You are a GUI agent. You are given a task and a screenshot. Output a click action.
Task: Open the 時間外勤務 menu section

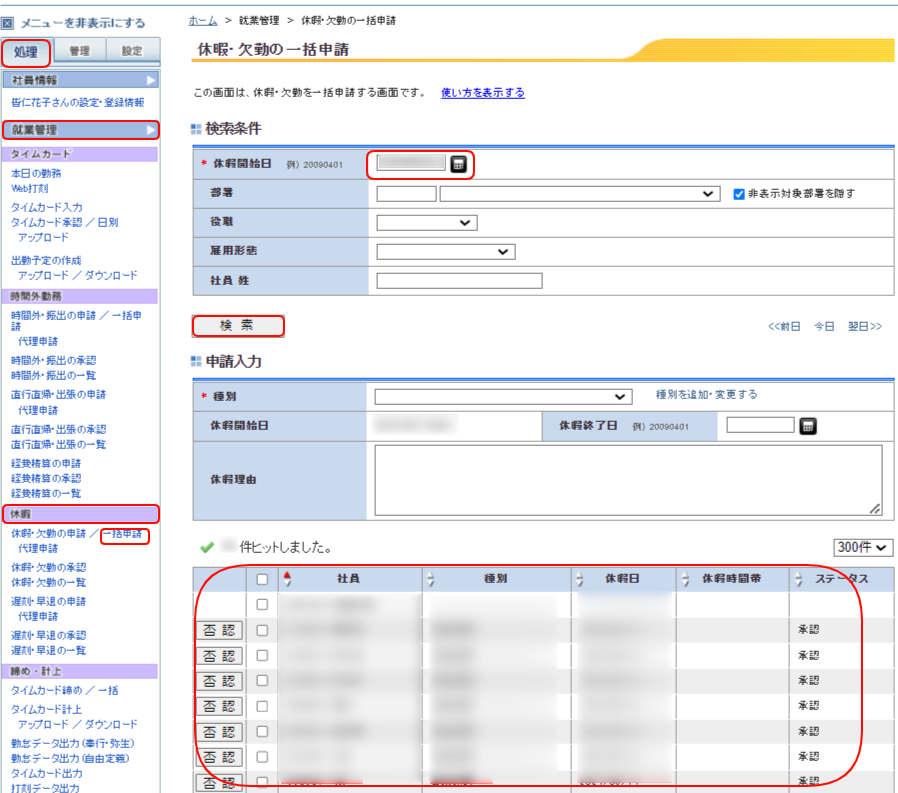pyautogui.click(x=80, y=296)
